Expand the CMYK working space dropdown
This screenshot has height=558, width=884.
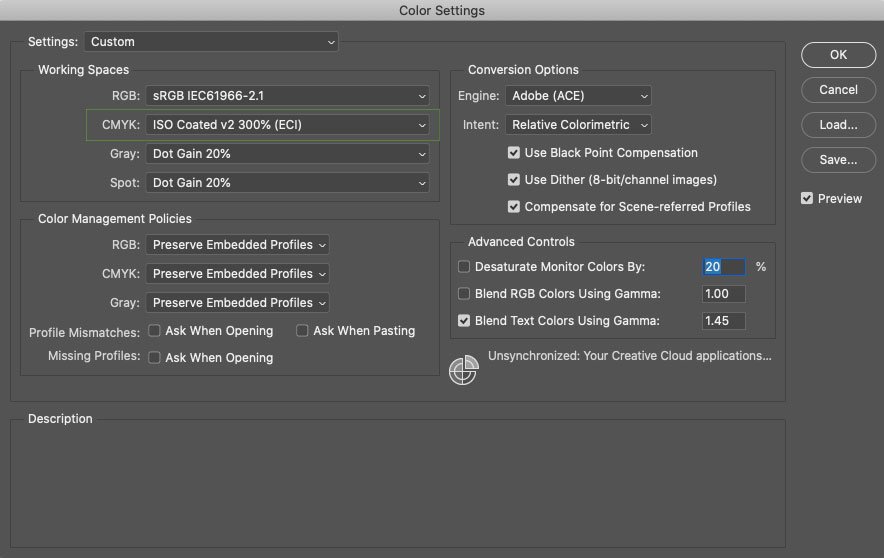click(x=287, y=125)
